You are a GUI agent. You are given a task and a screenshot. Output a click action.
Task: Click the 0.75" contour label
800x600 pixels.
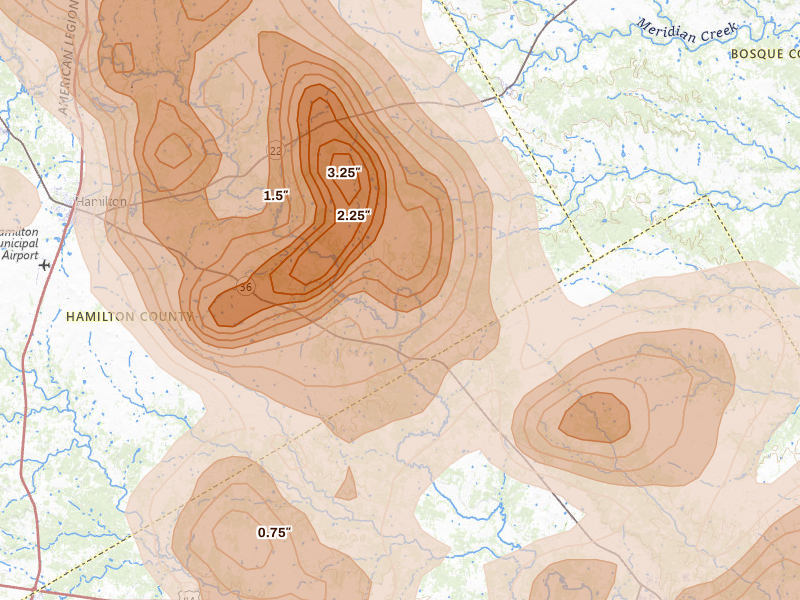coord(274,533)
